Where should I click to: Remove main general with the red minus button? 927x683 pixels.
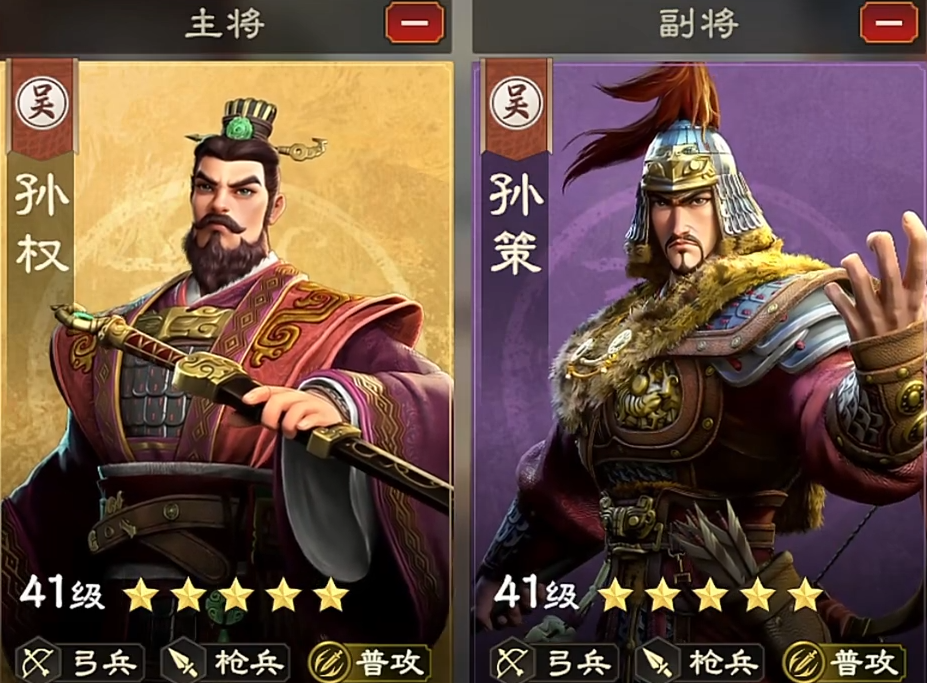pyautogui.click(x=414, y=23)
